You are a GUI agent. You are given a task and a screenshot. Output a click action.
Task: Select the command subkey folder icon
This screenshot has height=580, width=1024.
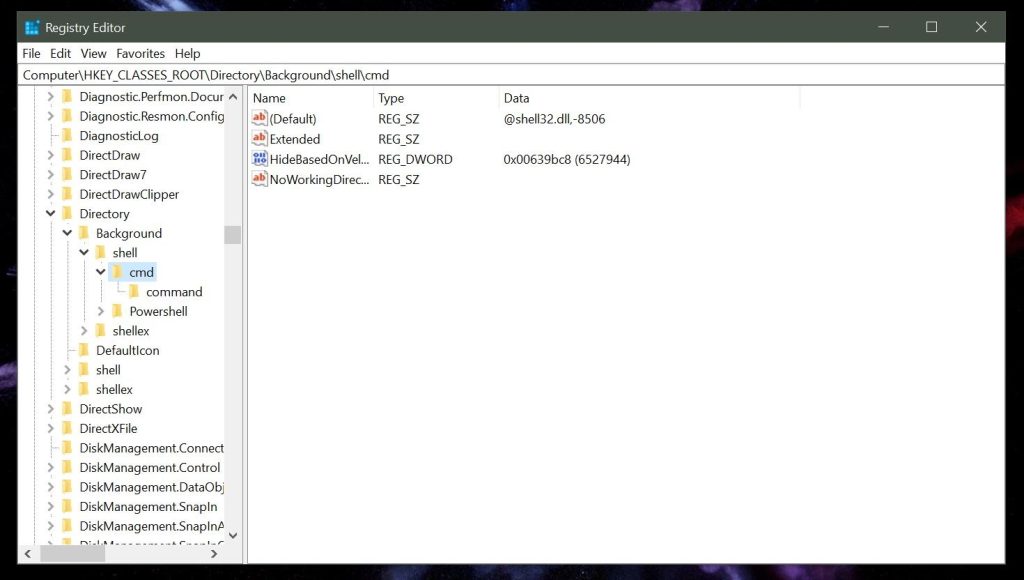134,291
